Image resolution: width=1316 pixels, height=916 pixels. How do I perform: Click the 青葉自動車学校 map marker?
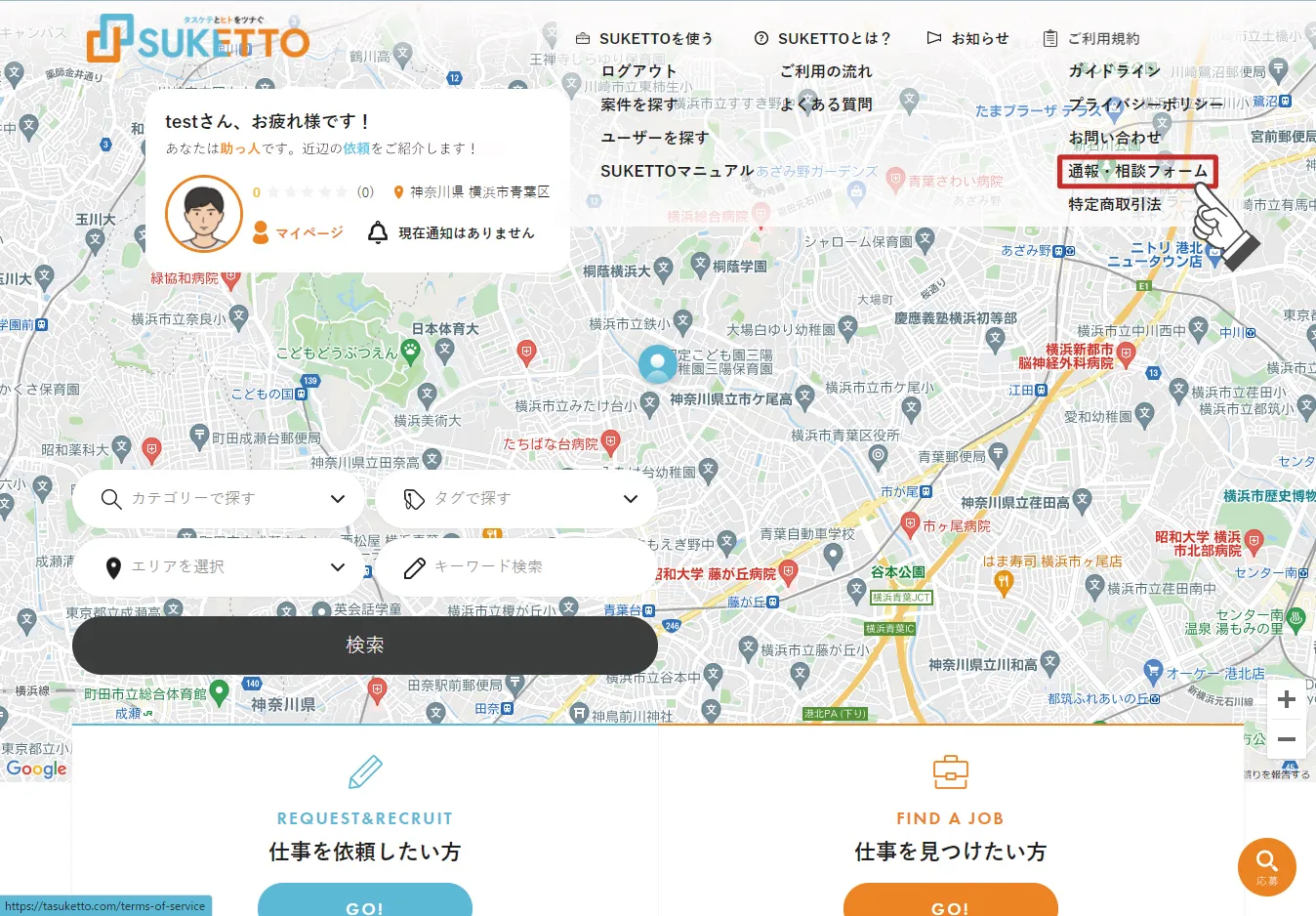(833, 555)
